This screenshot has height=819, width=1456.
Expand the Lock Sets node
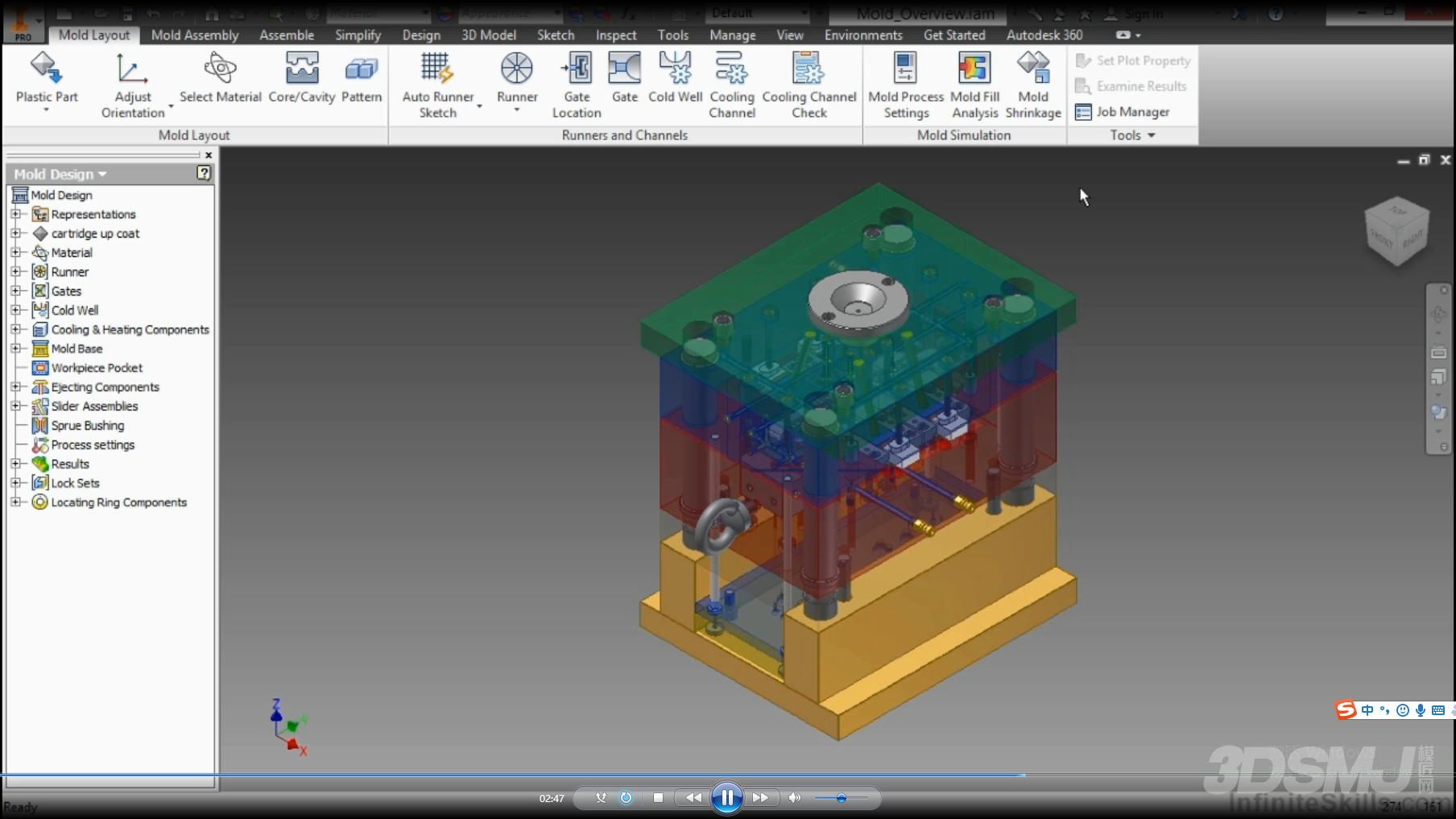[x=15, y=483]
